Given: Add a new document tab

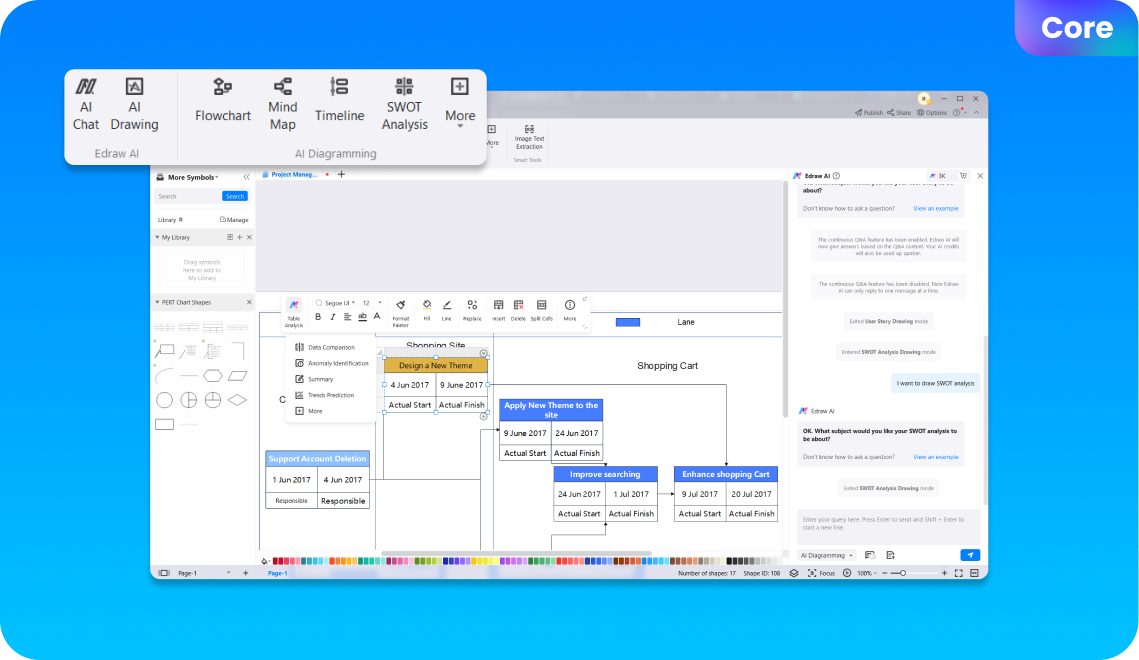Looking at the screenshot, I should coord(341,174).
